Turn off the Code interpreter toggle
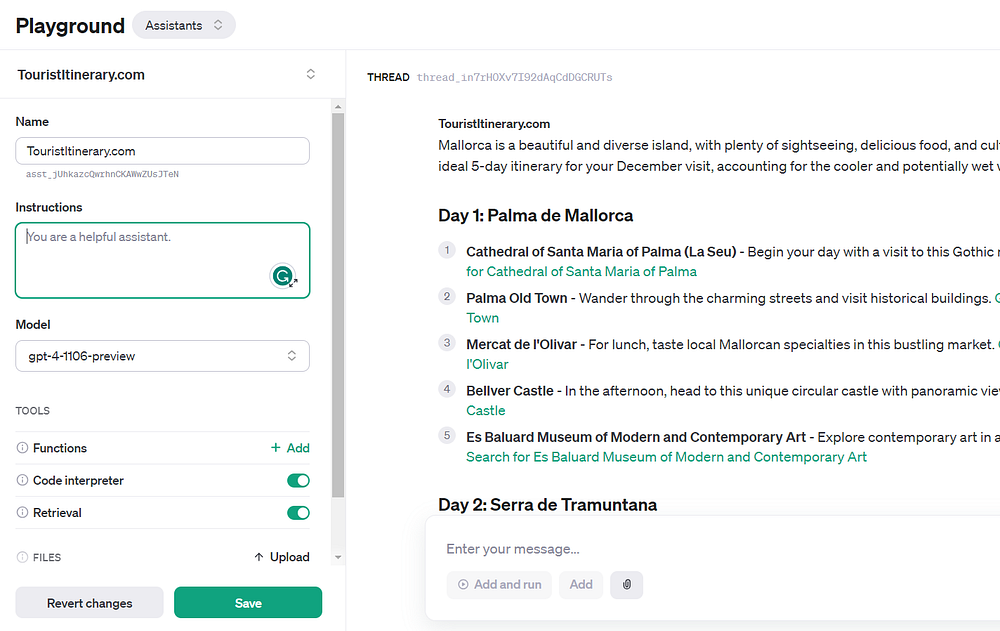 click(x=298, y=481)
